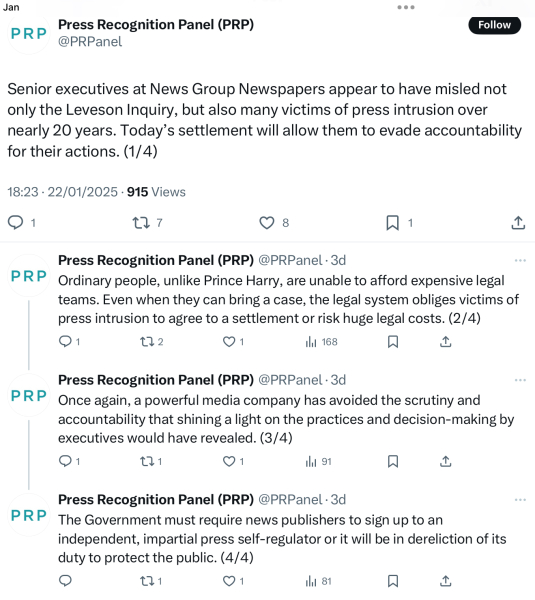This screenshot has width=535, height=600.
Task: Open more options for the (4/4) reply
Action: [520, 500]
